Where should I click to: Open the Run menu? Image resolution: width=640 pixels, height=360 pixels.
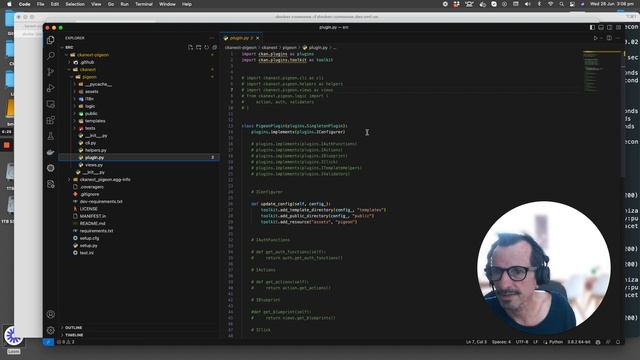coord(124,4)
